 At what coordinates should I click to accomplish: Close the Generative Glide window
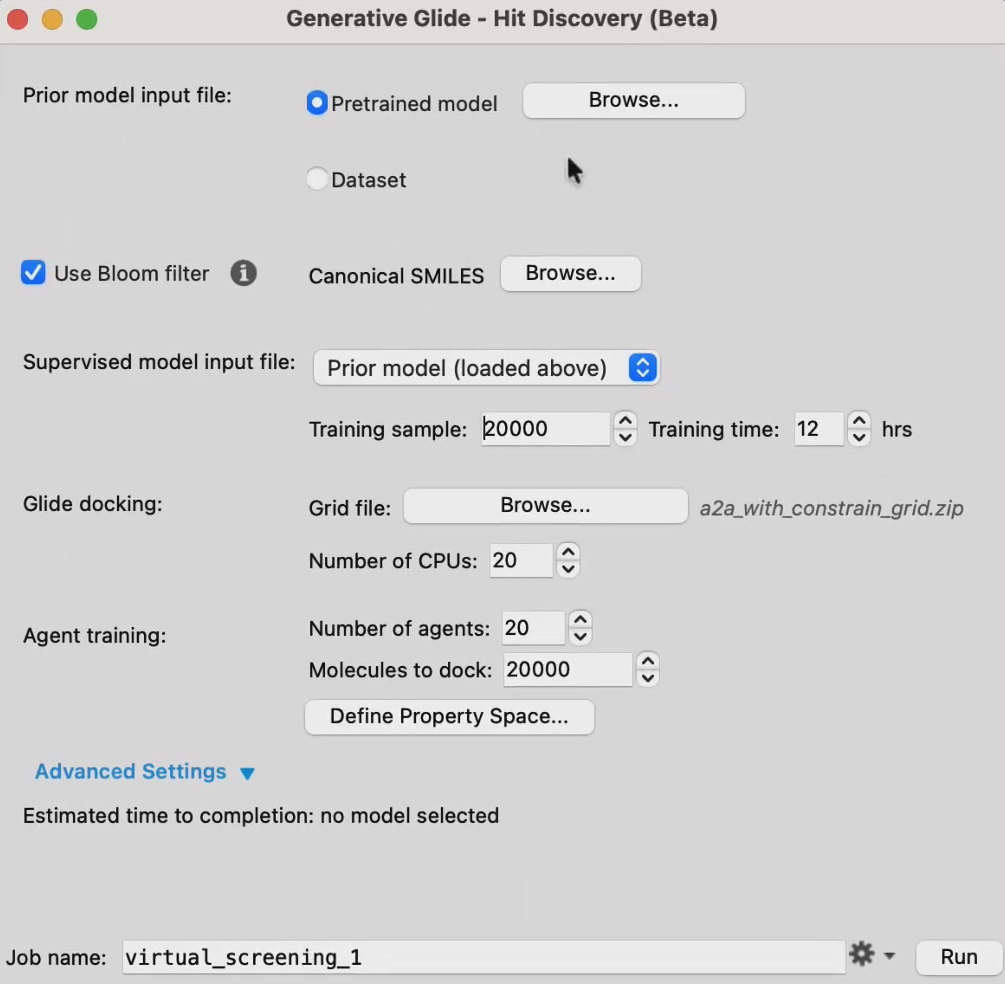[x=18, y=19]
